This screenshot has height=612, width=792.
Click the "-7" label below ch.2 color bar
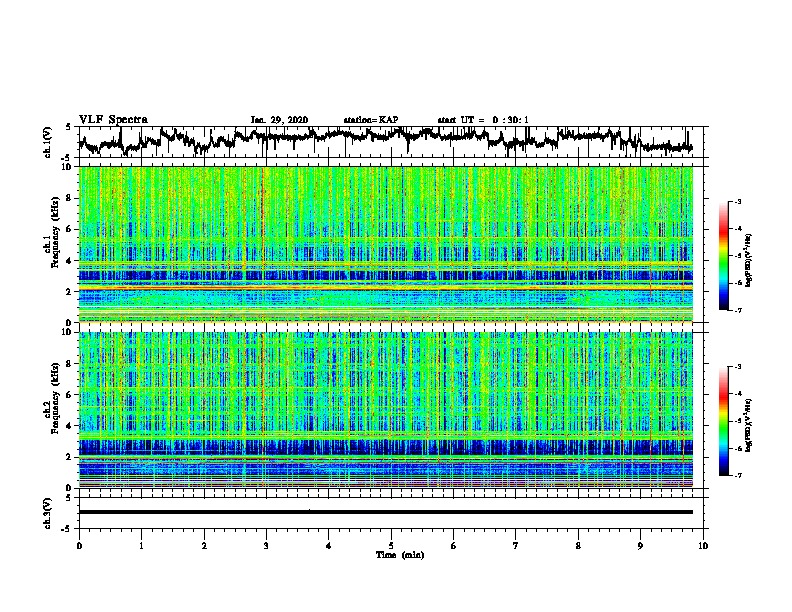[737, 476]
